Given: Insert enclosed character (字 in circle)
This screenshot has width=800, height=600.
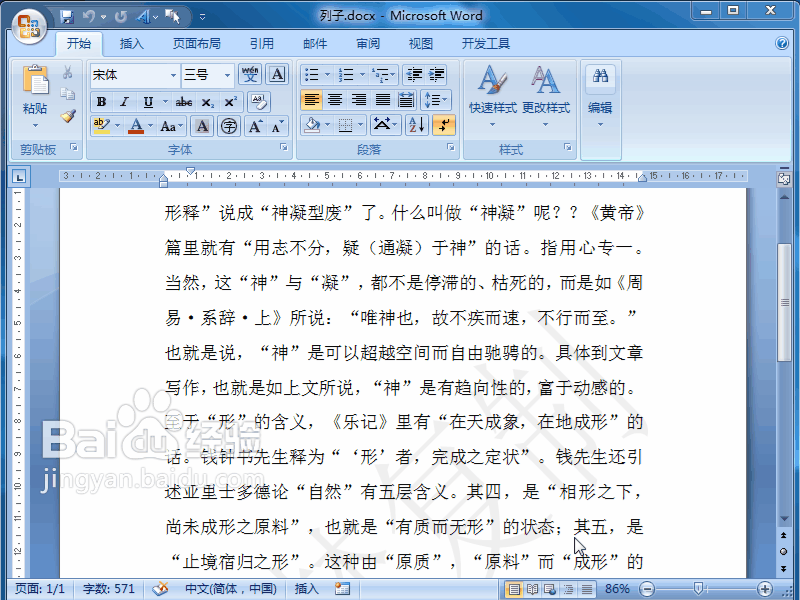Looking at the screenshot, I should point(229,126).
